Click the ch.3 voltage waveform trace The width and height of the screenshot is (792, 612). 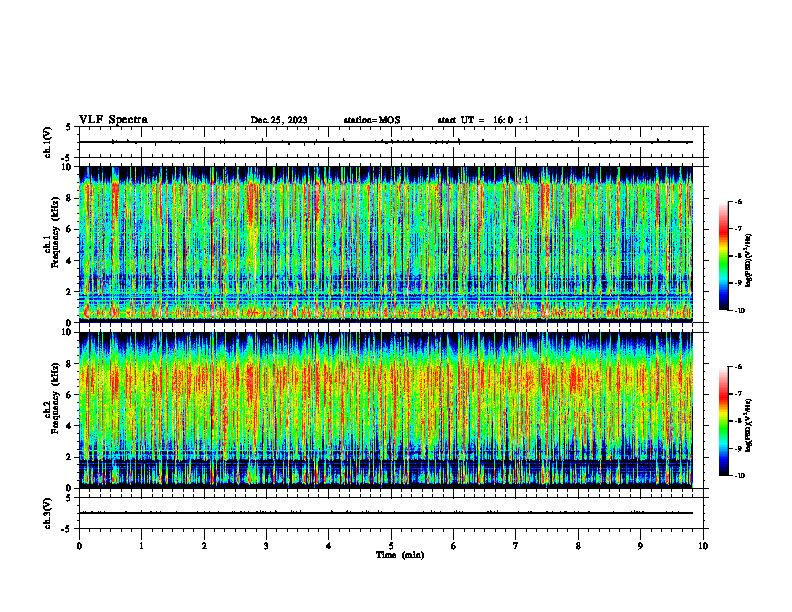(x=386, y=513)
